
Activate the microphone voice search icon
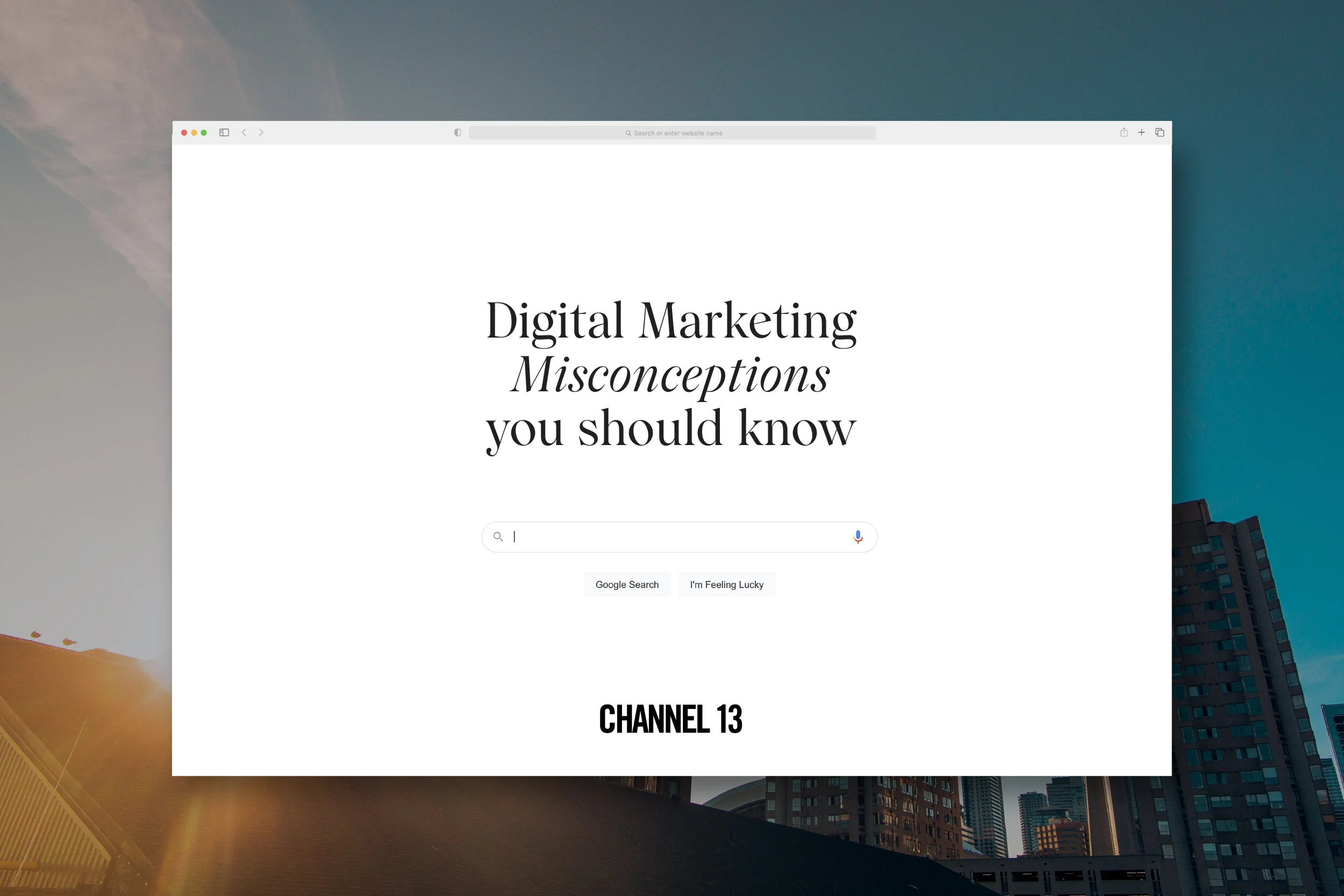tap(857, 536)
